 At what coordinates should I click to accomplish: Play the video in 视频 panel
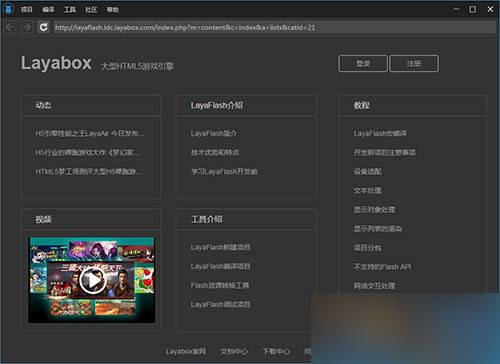point(93,281)
